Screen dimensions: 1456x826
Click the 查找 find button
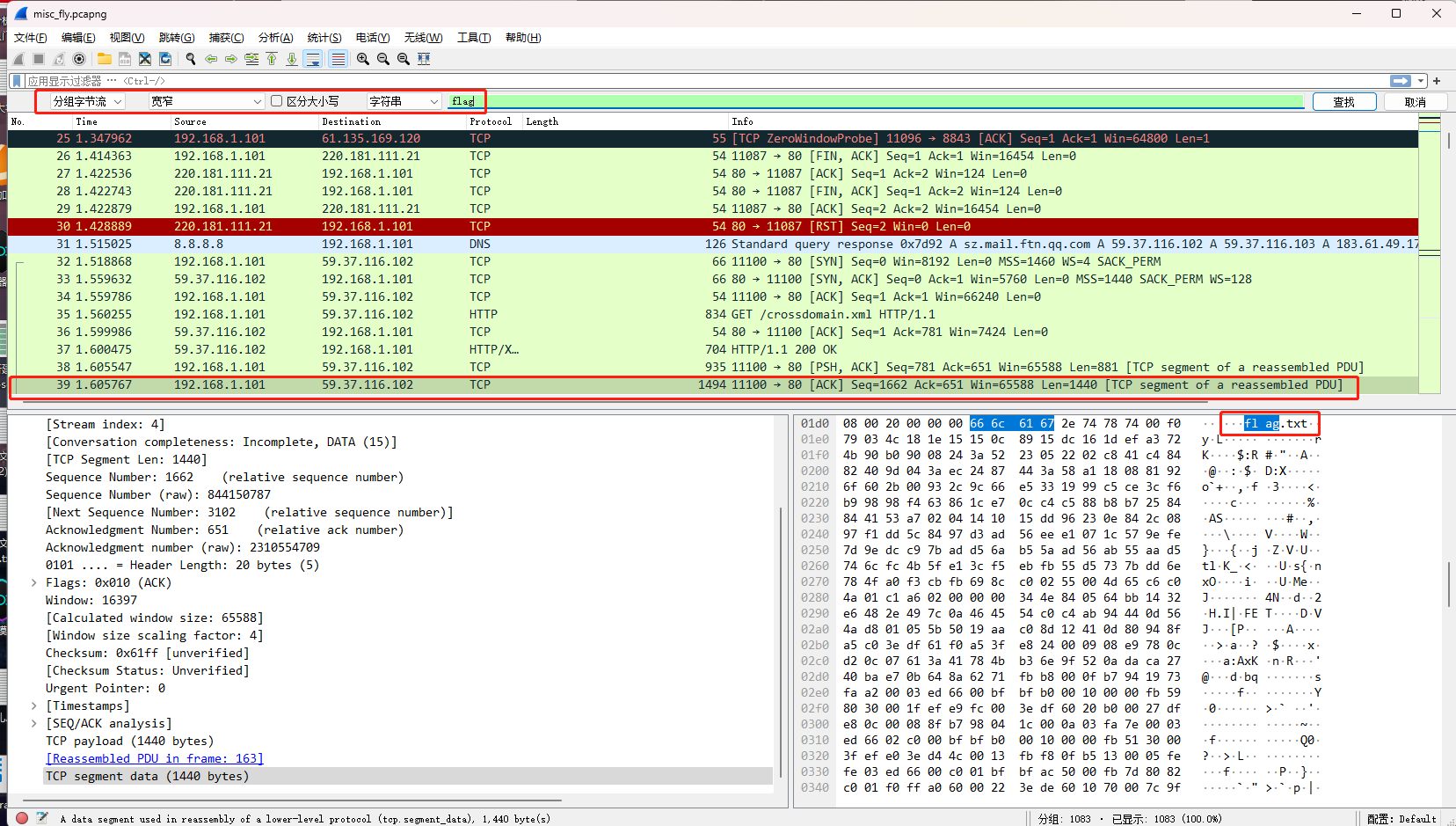point(1344,102)
